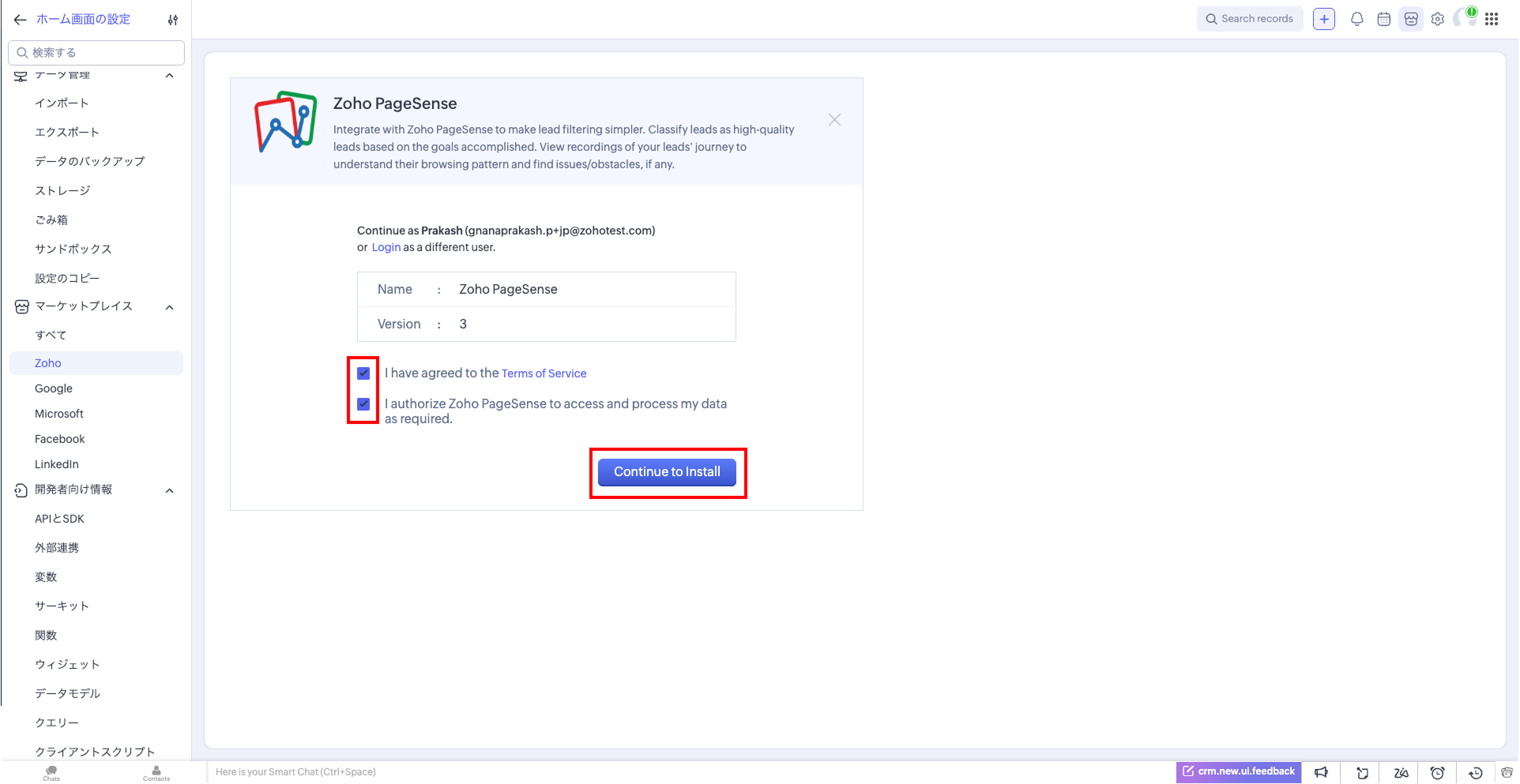1520x784 pixels.
Task: Click the announcements megaphone icon
Action: [1321, 772]
